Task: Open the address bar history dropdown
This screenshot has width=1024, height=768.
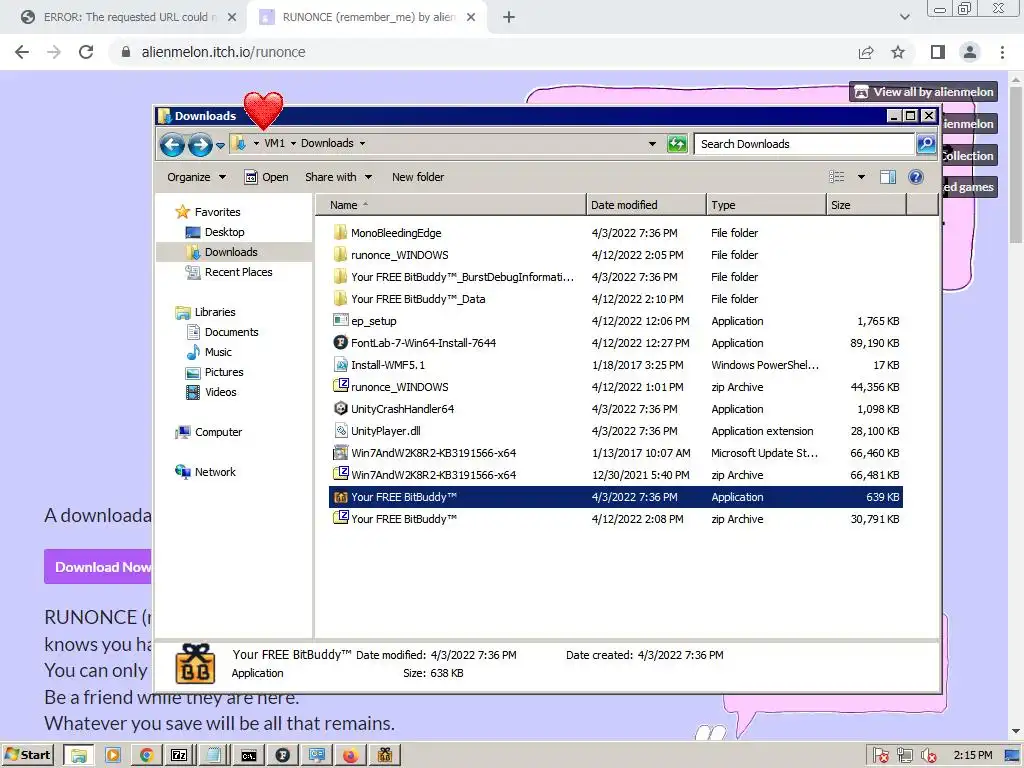Action: pos(652,144)
